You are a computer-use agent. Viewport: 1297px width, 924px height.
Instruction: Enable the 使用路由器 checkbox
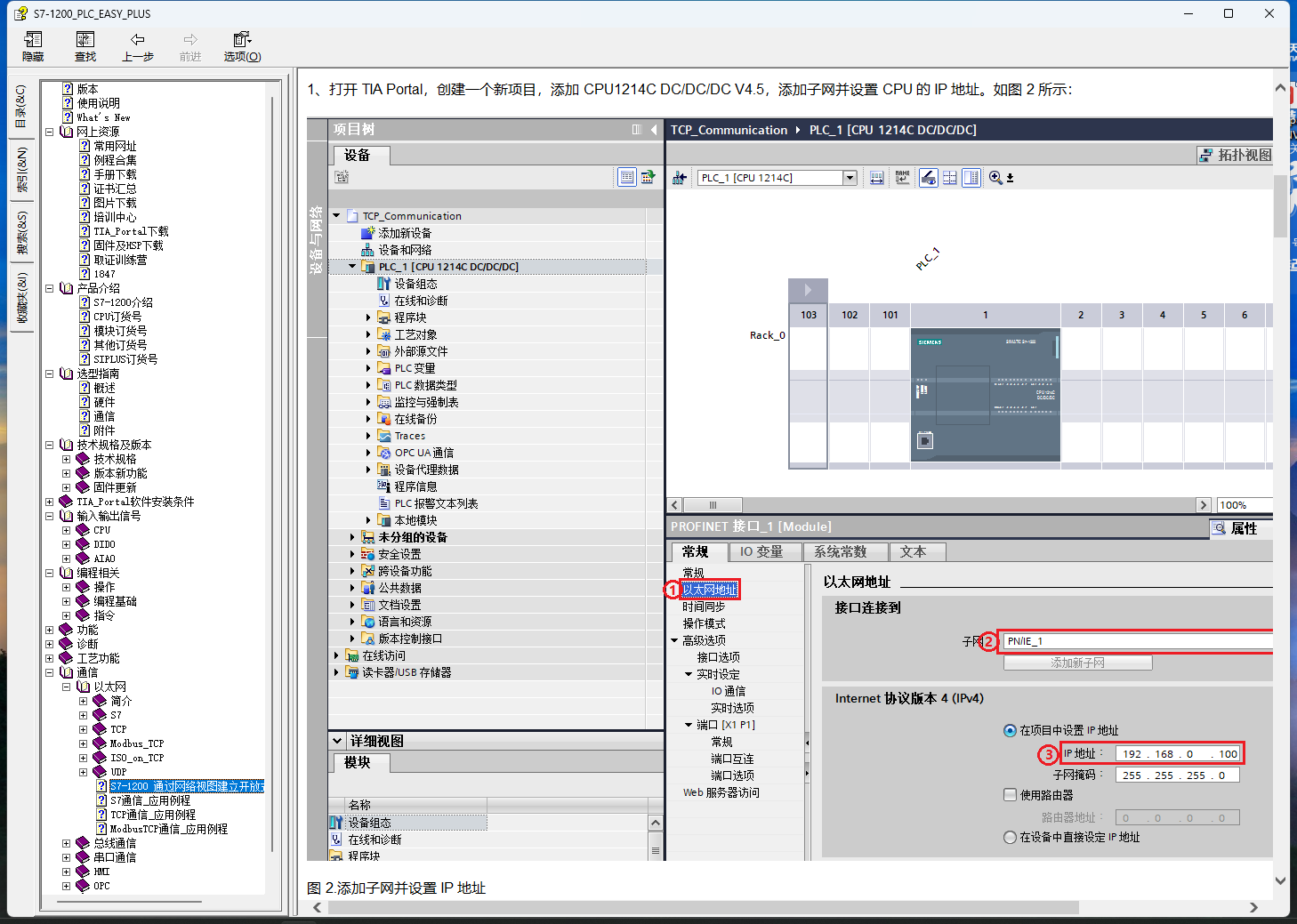coord(1010,795)
